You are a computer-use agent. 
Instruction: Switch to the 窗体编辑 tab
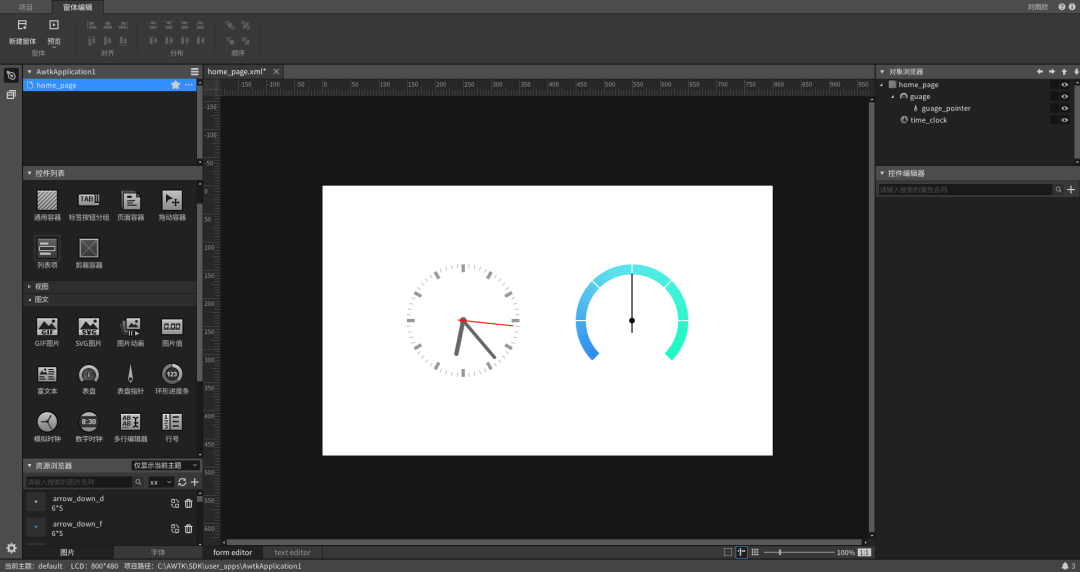pyautogui.click(x=76, y=7)
